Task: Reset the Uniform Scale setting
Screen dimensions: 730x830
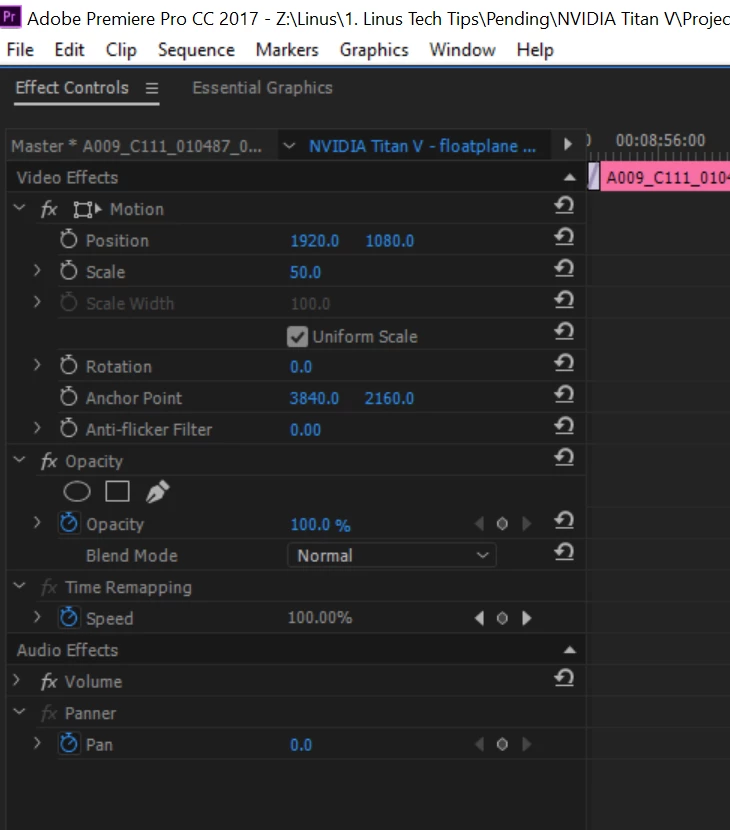Action: 564,331
